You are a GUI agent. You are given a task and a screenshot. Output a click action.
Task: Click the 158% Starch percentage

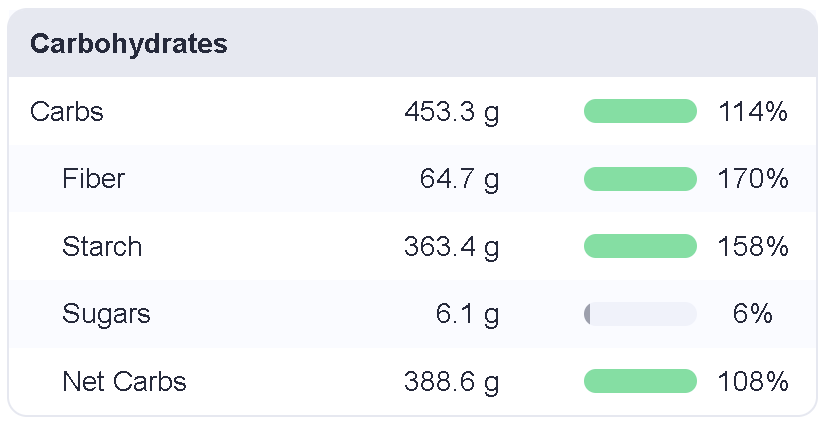point(753,246)
